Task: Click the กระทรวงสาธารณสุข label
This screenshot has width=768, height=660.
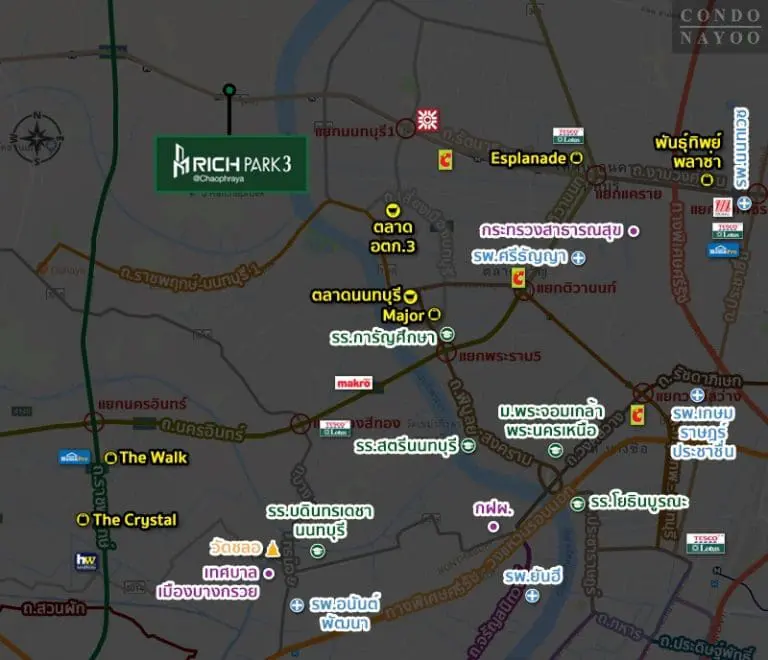Action: (552, 231)
